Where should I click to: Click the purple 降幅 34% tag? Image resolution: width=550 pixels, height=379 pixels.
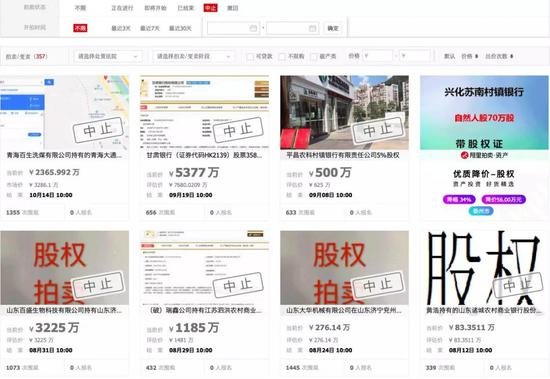click(x=459, y=200)
